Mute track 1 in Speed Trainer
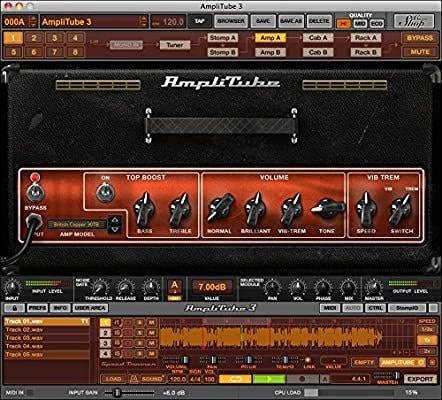 [151, 322]
